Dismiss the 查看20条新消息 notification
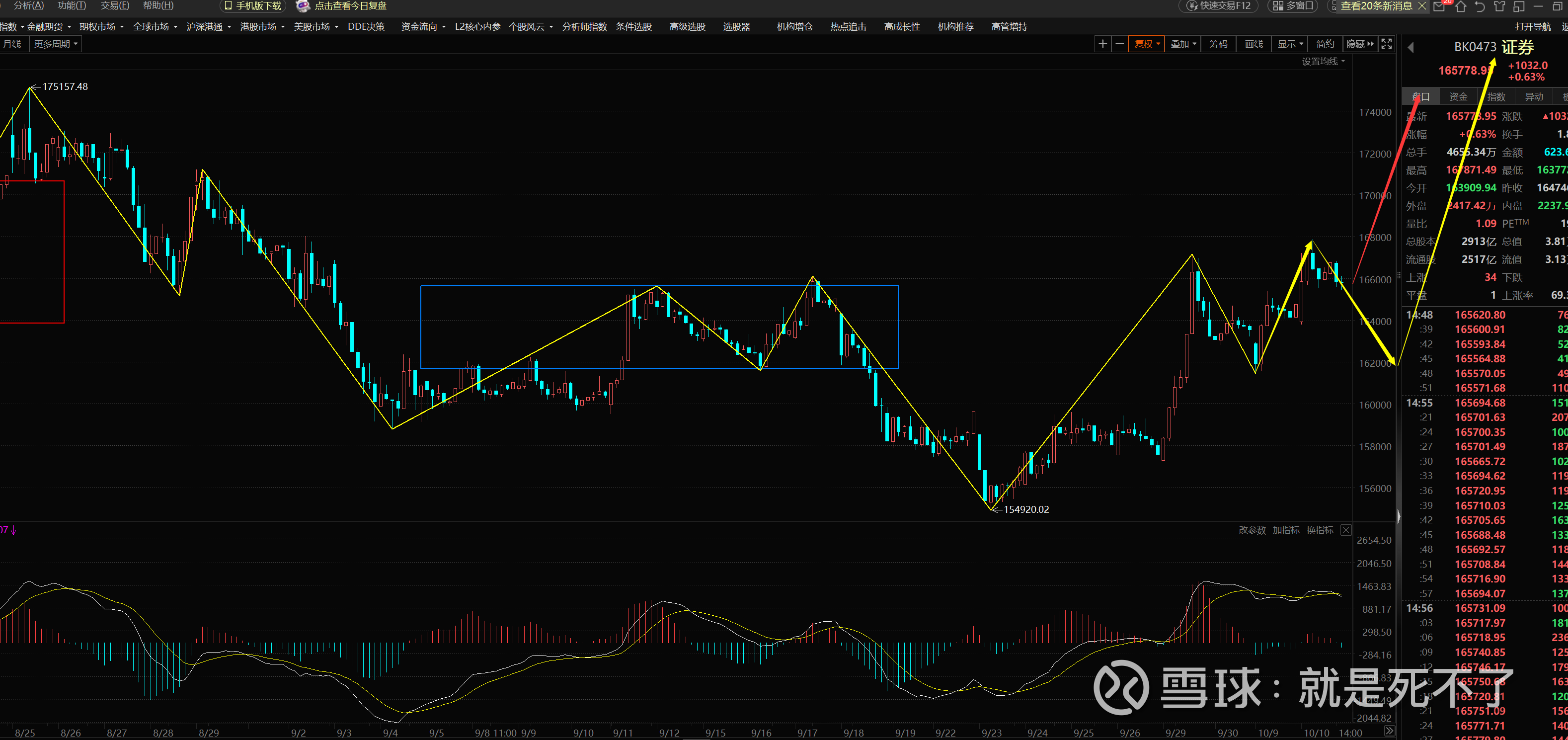The width and height of the screenshot is (1568, 740). point(1422,6)
